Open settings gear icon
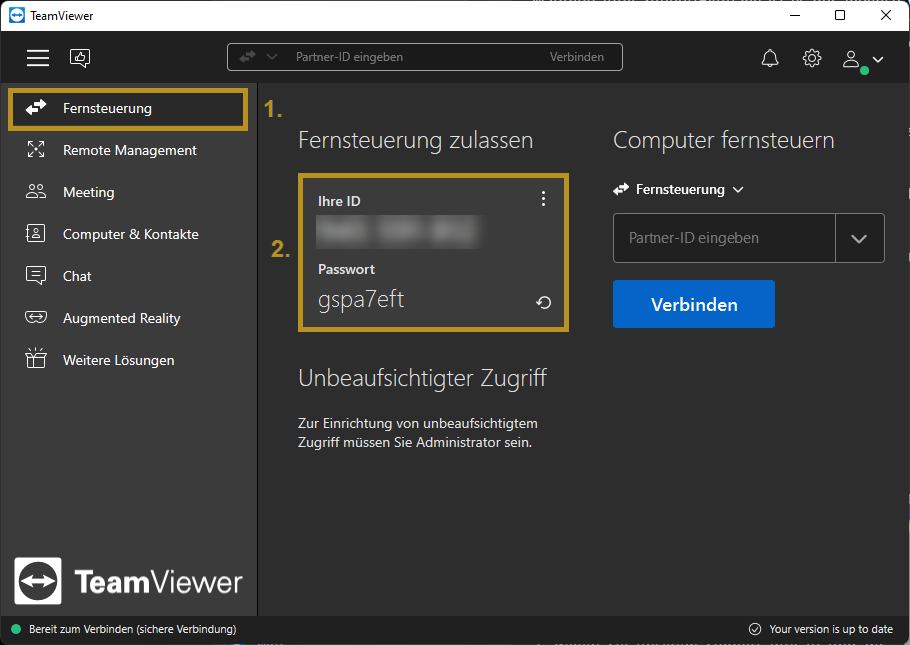910x645 pixels. [812, 58]
